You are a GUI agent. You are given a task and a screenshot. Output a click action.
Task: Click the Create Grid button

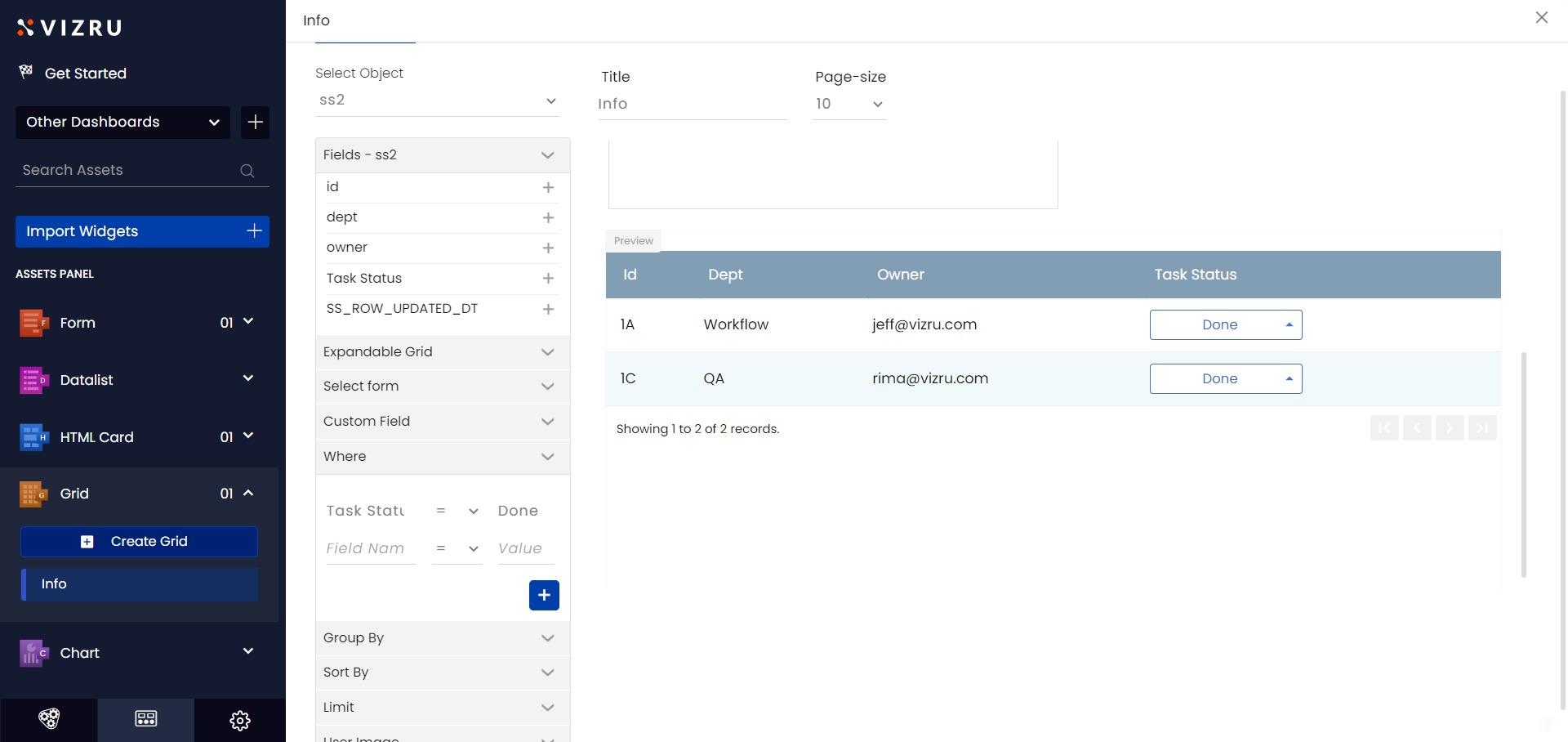(x=139, y=541)
